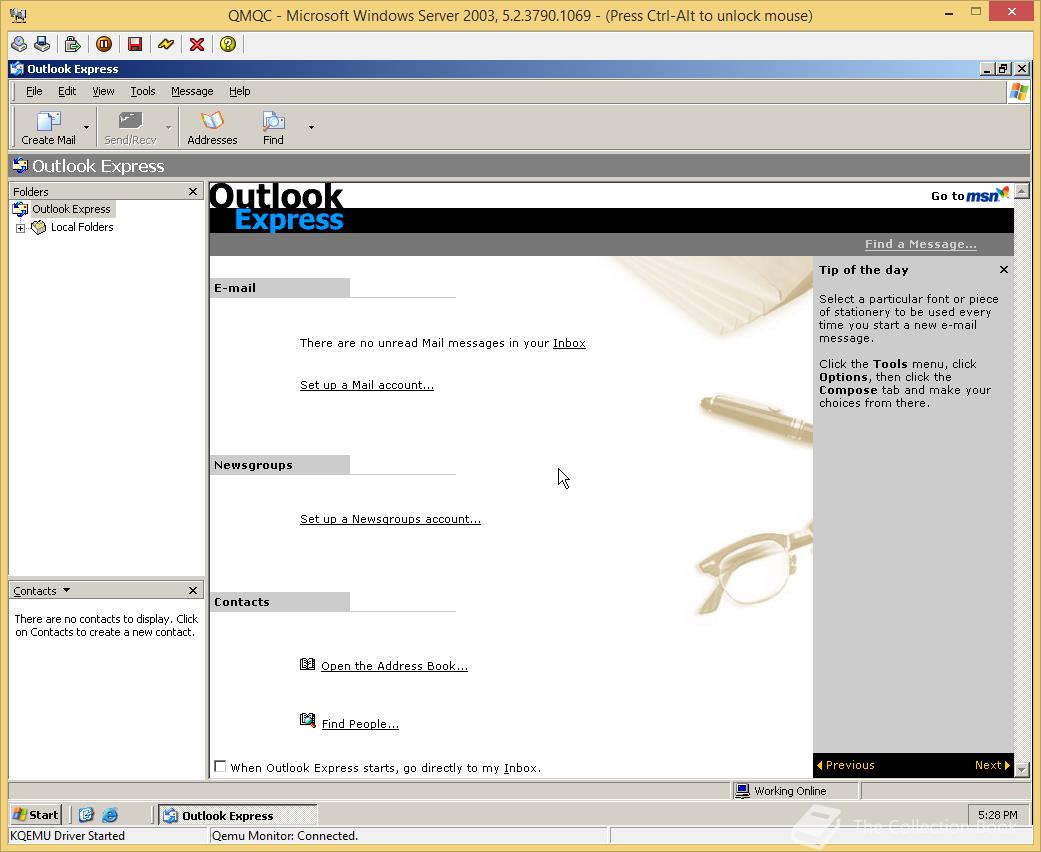Click the 'Qemu Monitor: Connected.' status text
Image resolution: width=1041 pixels, height=852 pixels.
point(285,835)
